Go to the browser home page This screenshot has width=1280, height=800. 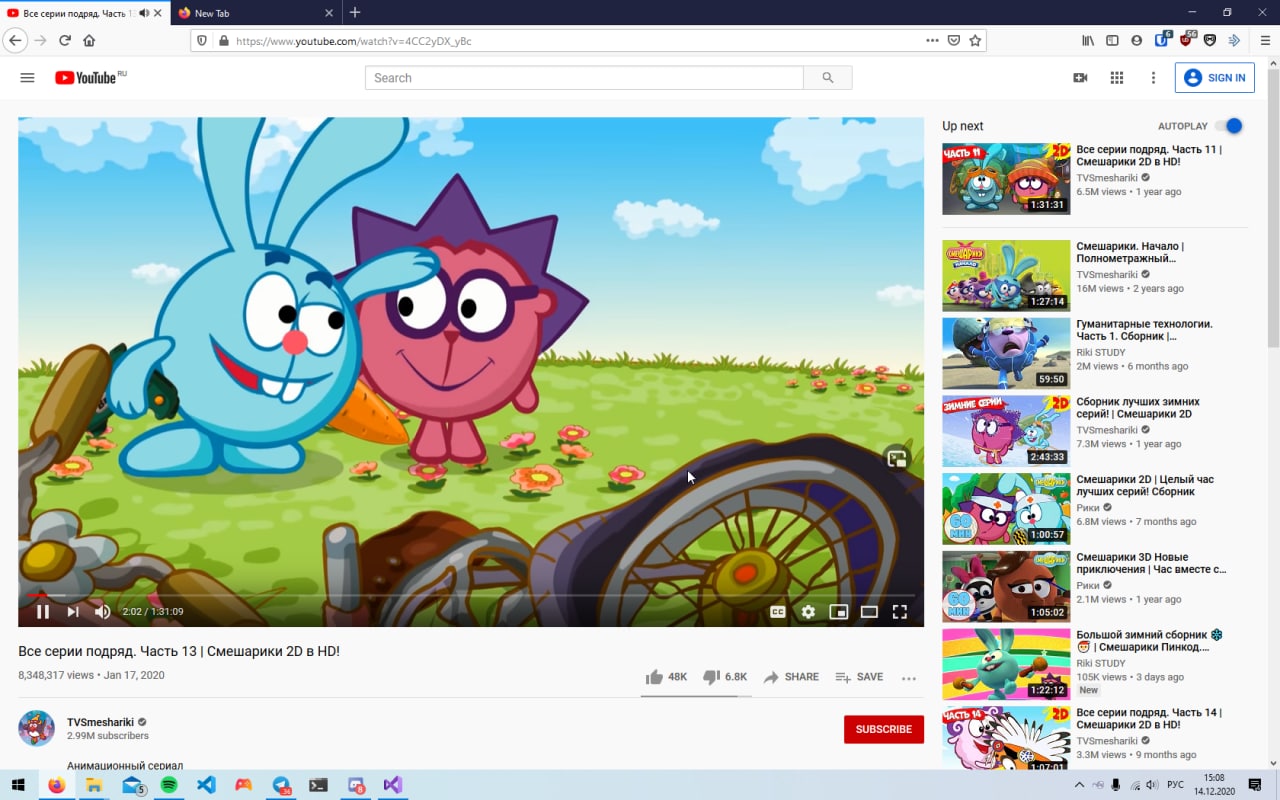click(89, 41)
